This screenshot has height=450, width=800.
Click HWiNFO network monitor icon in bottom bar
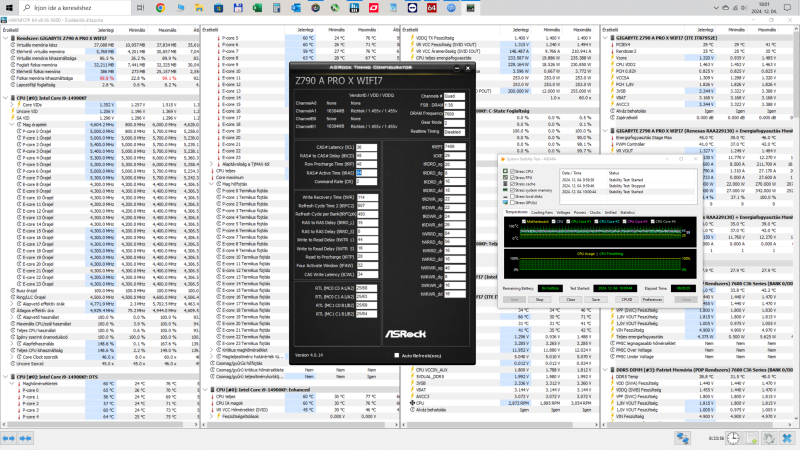click(x=683, y=438)
